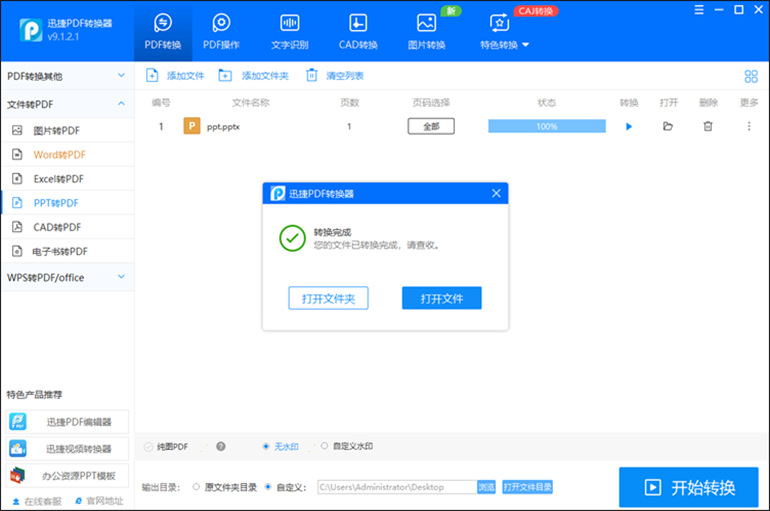Click the help question mark icon
This screenshot has height=511, width=770.
pos(221,446)
